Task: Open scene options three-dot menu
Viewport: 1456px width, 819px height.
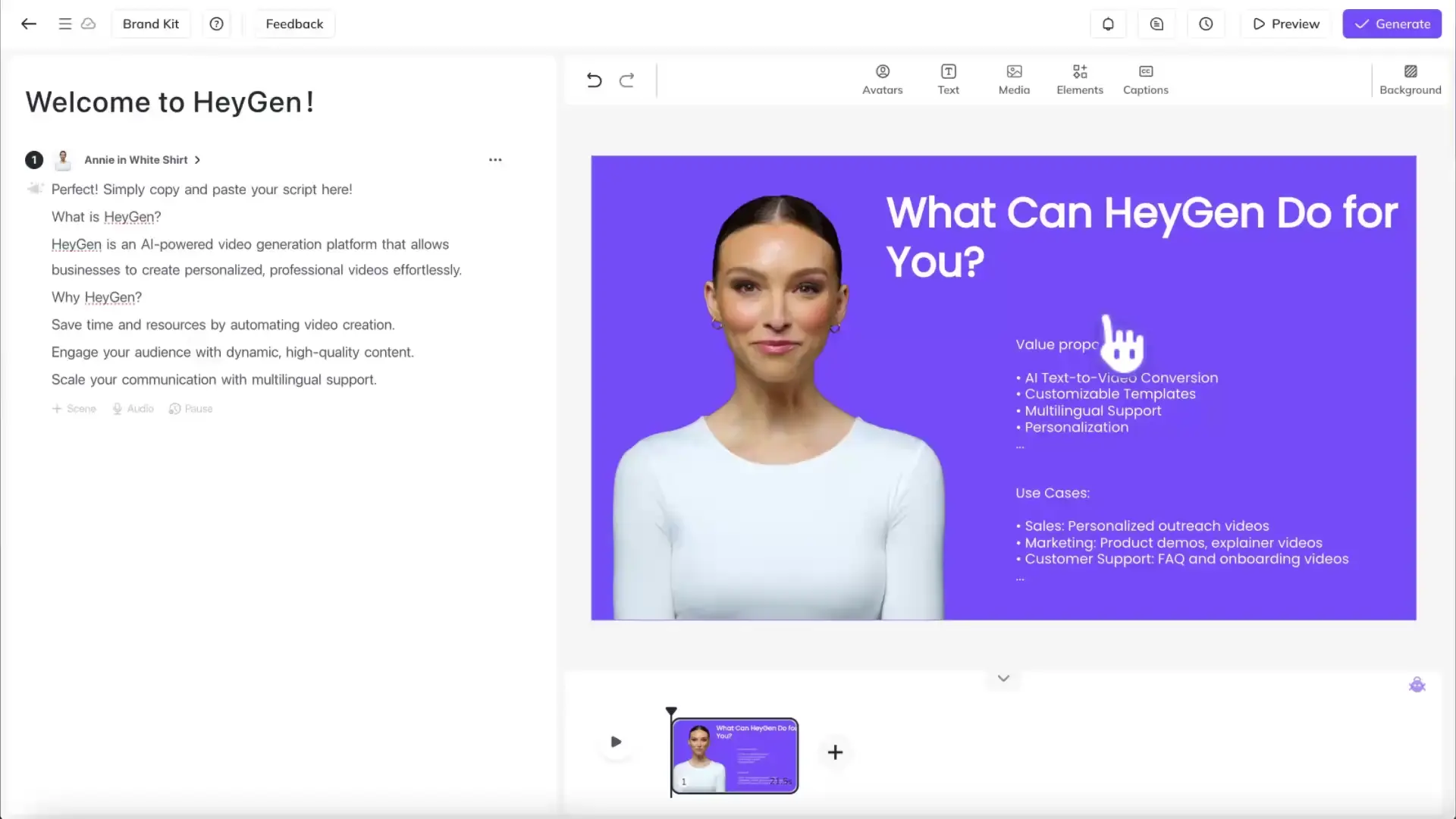Action: (495, 160)
